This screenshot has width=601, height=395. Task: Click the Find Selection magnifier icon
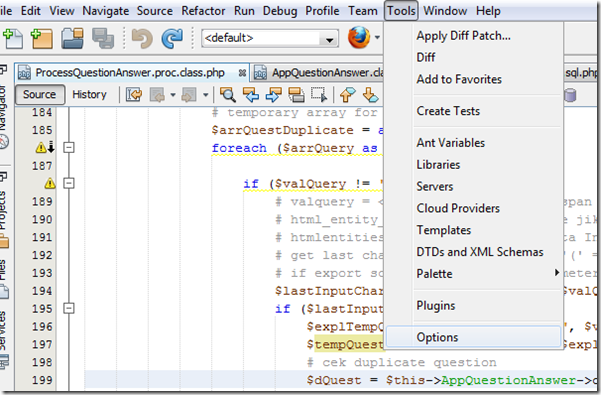point(228,94)
